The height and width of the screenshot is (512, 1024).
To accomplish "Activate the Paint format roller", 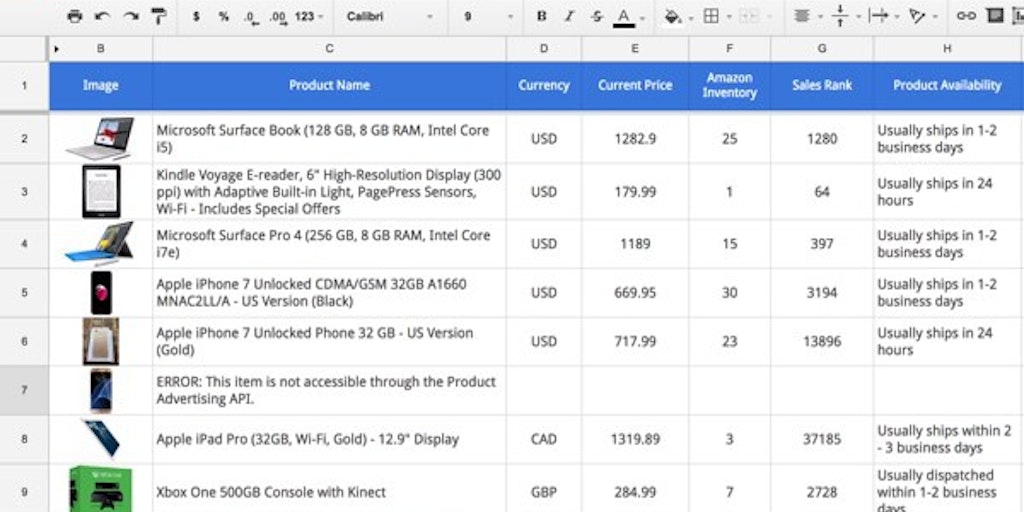I will tap(159, 16).
